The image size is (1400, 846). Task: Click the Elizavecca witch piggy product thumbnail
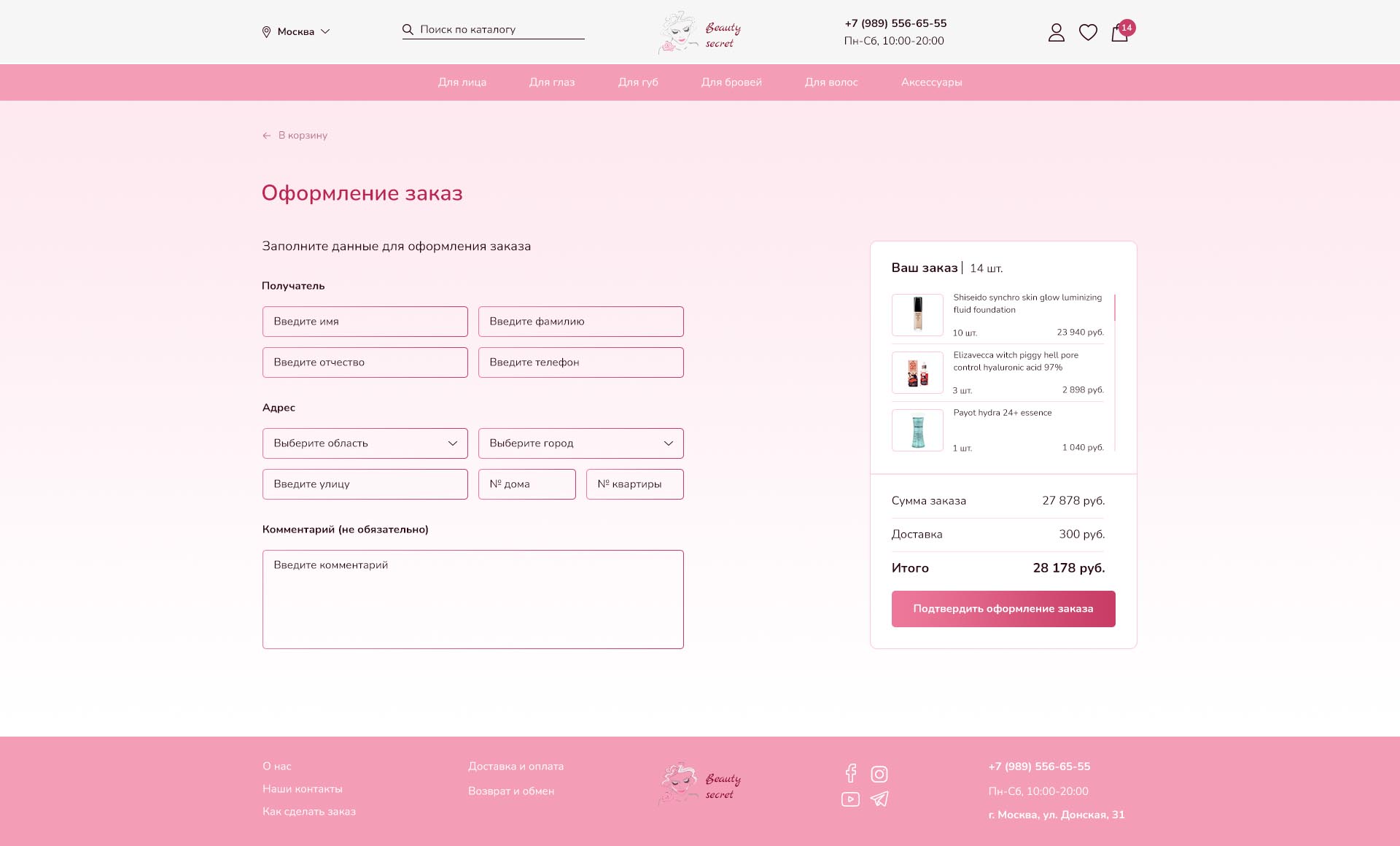point(917,373)
